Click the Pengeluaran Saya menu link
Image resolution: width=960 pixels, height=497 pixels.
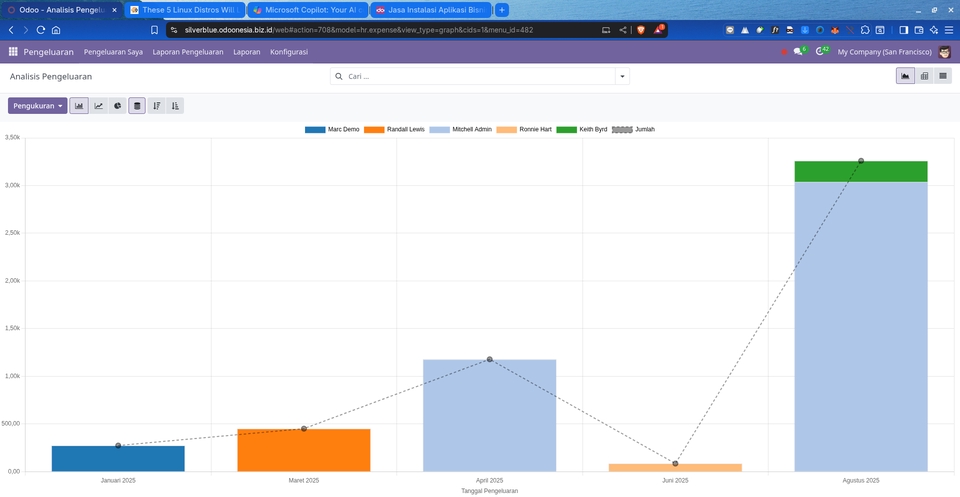click(x=113, y=51)
